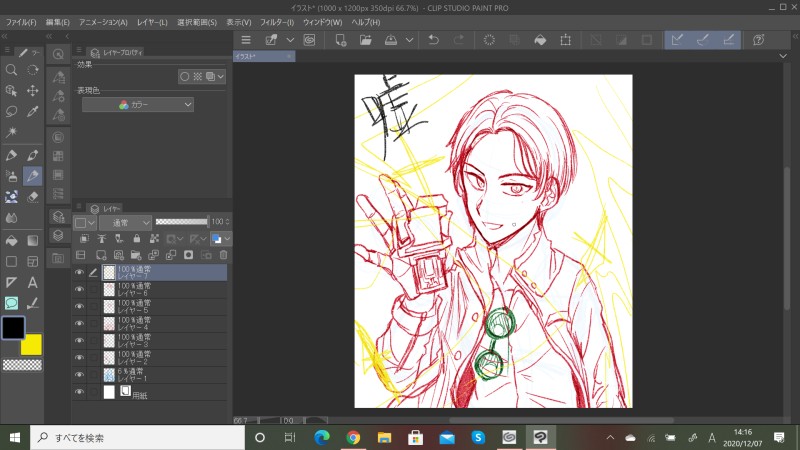
Task: Open the 通常 blending mode dropdown
Action: click(126, 222)
